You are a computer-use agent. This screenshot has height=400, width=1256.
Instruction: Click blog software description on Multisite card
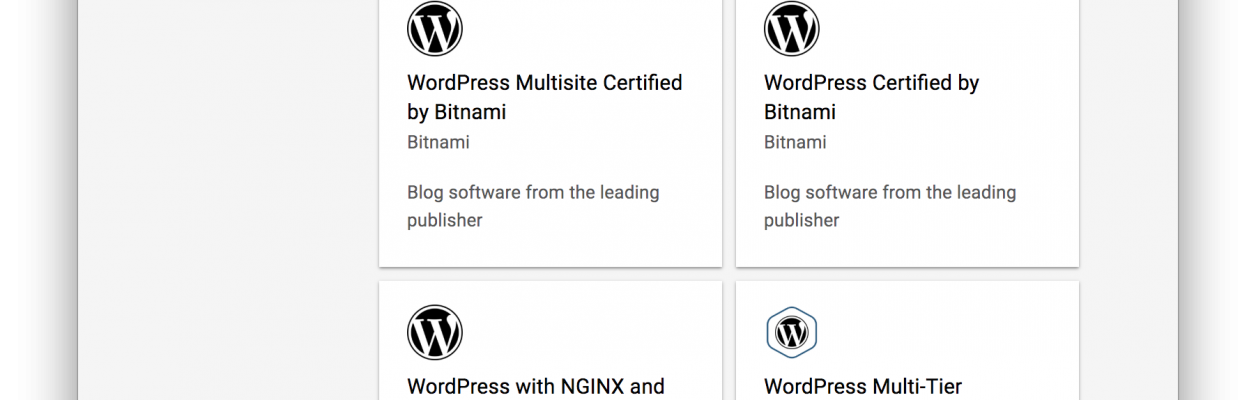coord(533,206)
